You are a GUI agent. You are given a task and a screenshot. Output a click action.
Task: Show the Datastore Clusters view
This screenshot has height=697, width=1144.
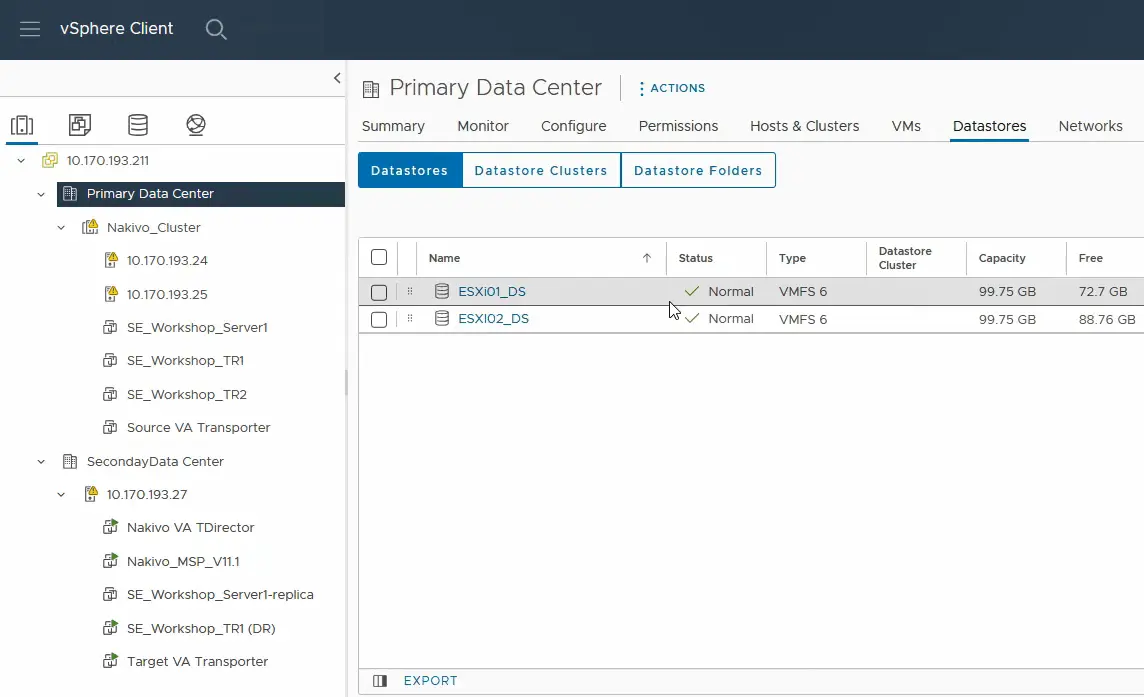pos(541,170)
